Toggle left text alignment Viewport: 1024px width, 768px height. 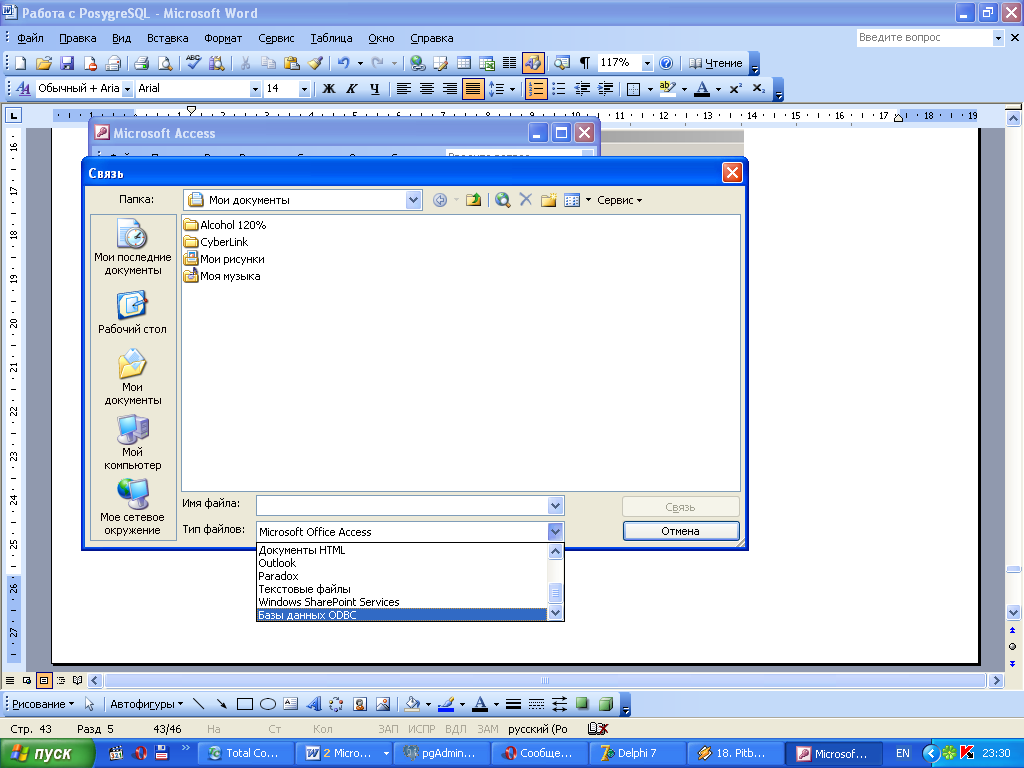coord(404,88)
